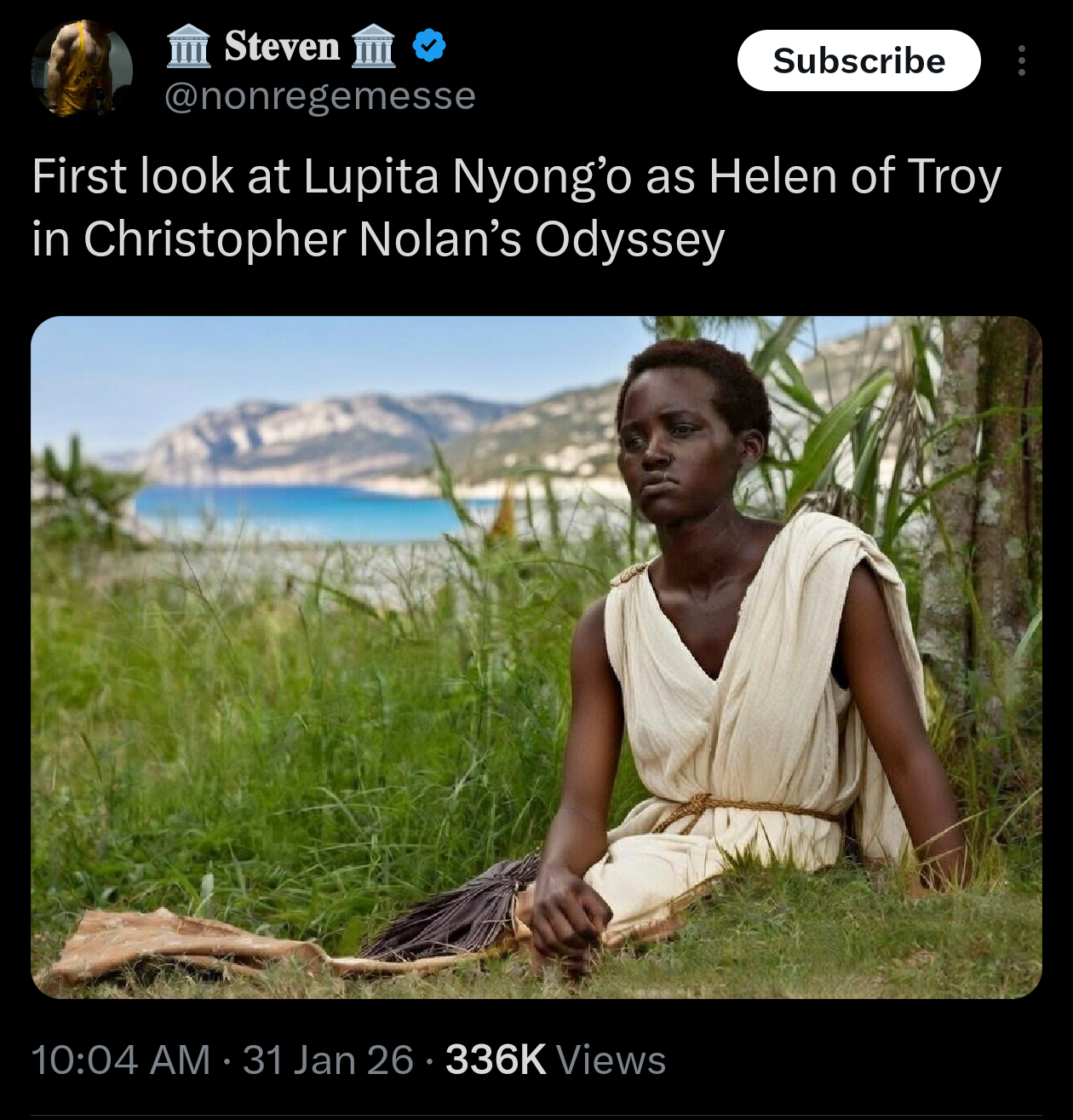1073x1120 pixels.
Task: Click the temple emoji before the name Steven
Action: pyautogui.click(x=188, y=46)
